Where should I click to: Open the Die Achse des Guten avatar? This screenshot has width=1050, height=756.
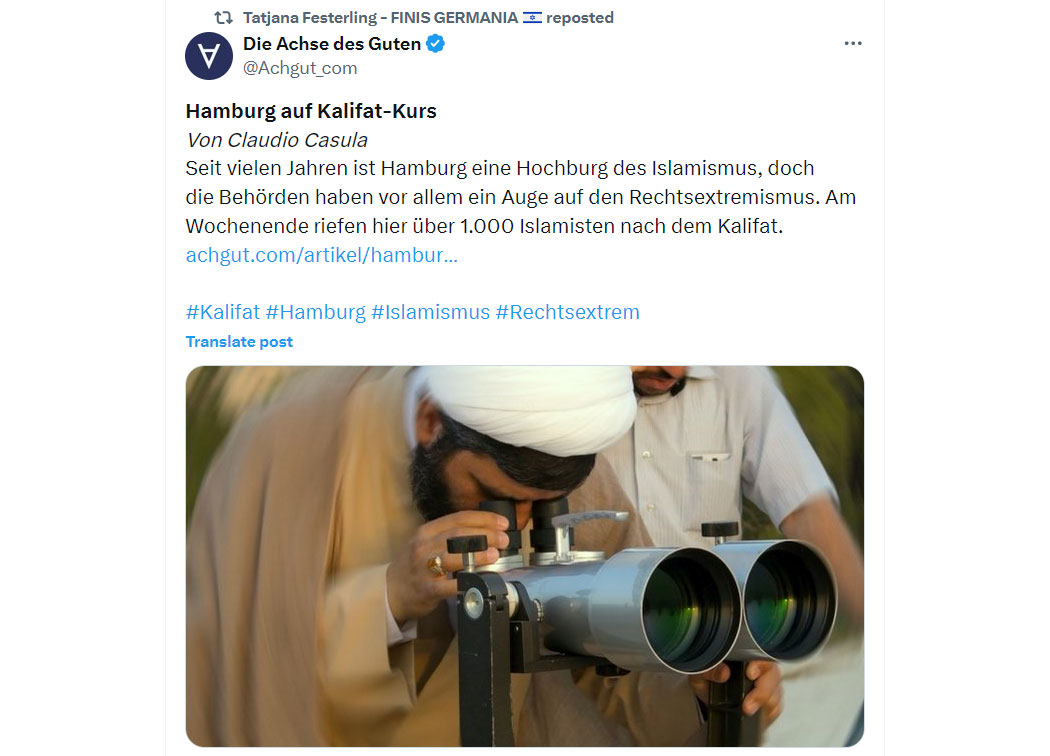(x=209, y=56)
